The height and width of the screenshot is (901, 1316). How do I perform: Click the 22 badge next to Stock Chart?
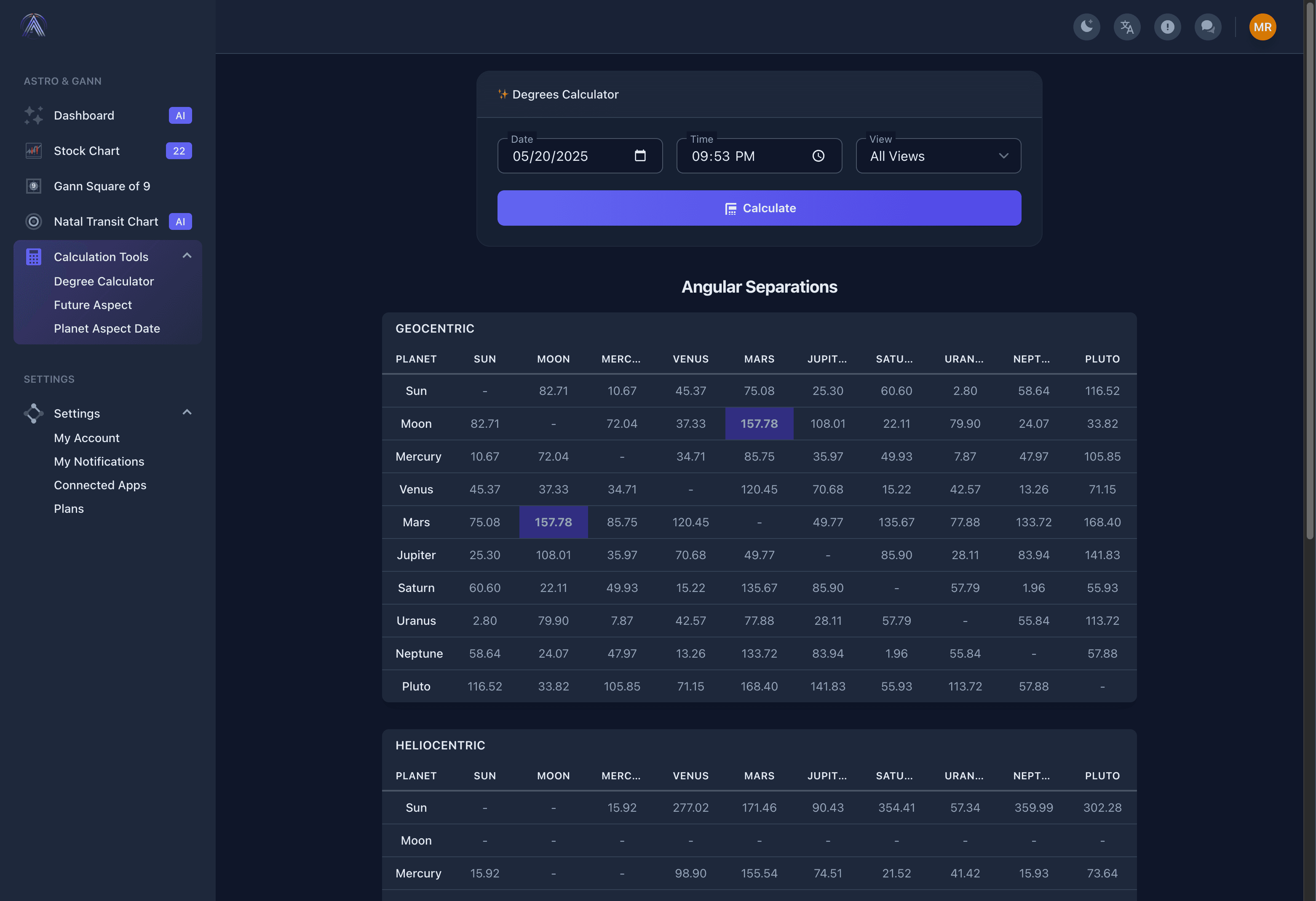[179, 151]
